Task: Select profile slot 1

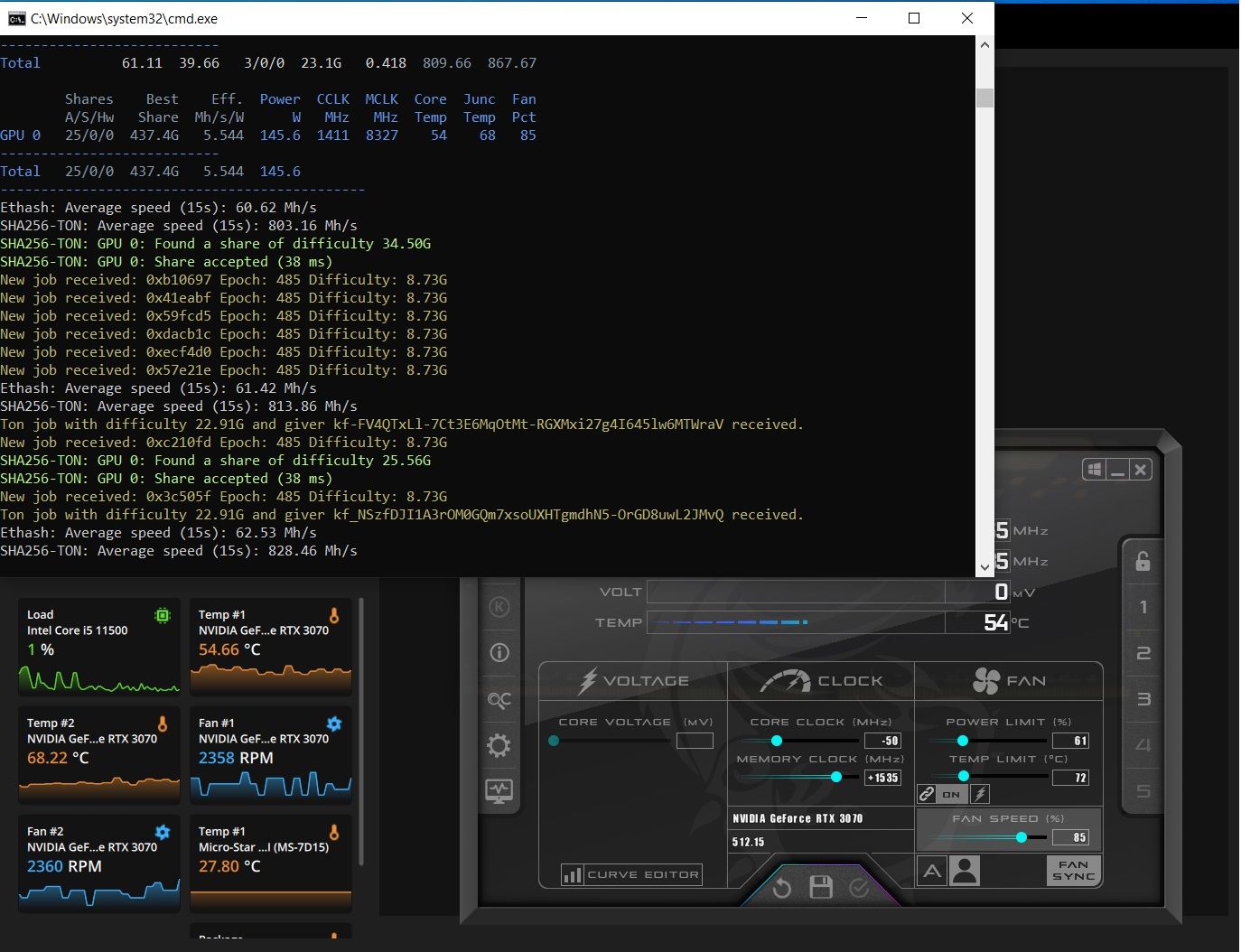Action: click(1143, 607)
